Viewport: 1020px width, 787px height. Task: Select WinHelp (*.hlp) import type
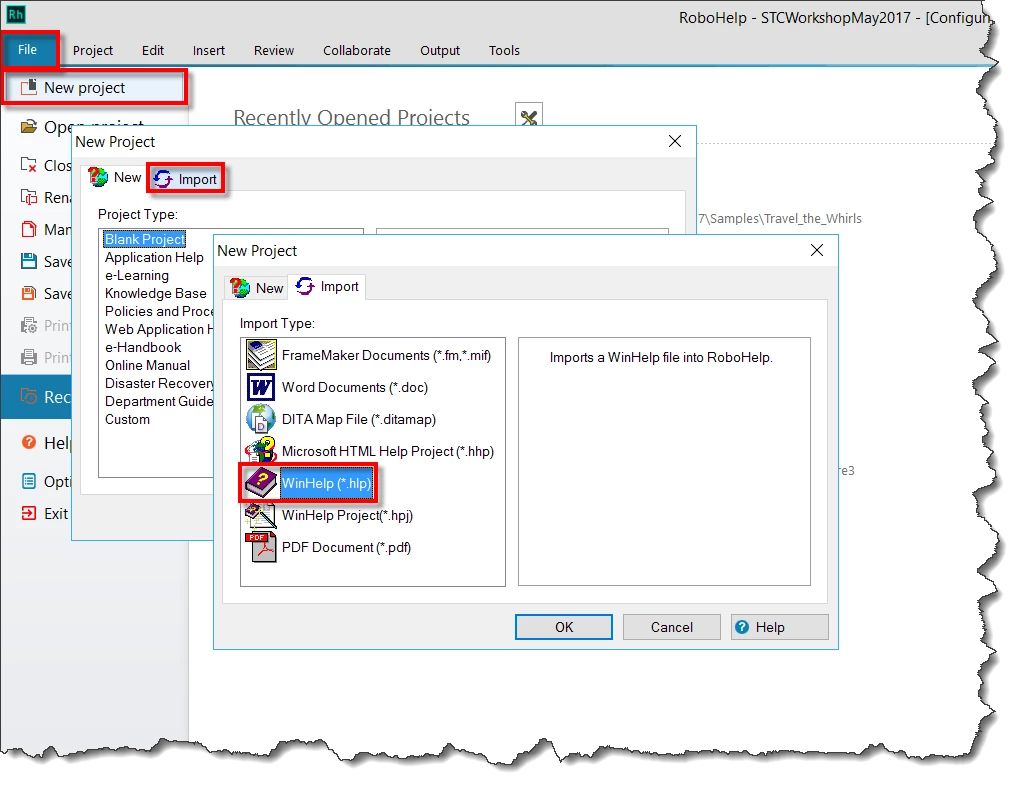tap(327, 483)
